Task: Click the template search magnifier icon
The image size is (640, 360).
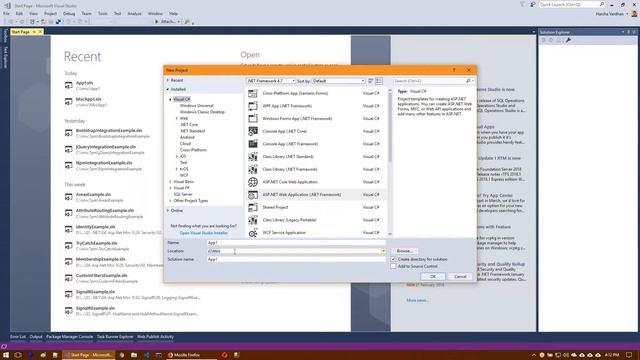Action: click(x=468, y=81)
